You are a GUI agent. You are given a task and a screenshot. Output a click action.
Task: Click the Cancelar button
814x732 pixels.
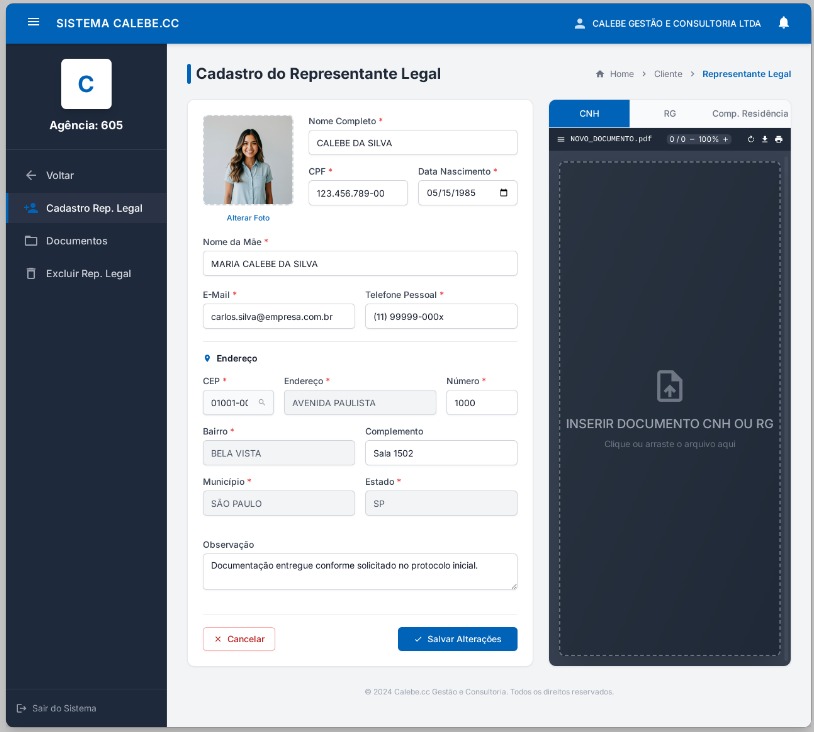[238, 639]
